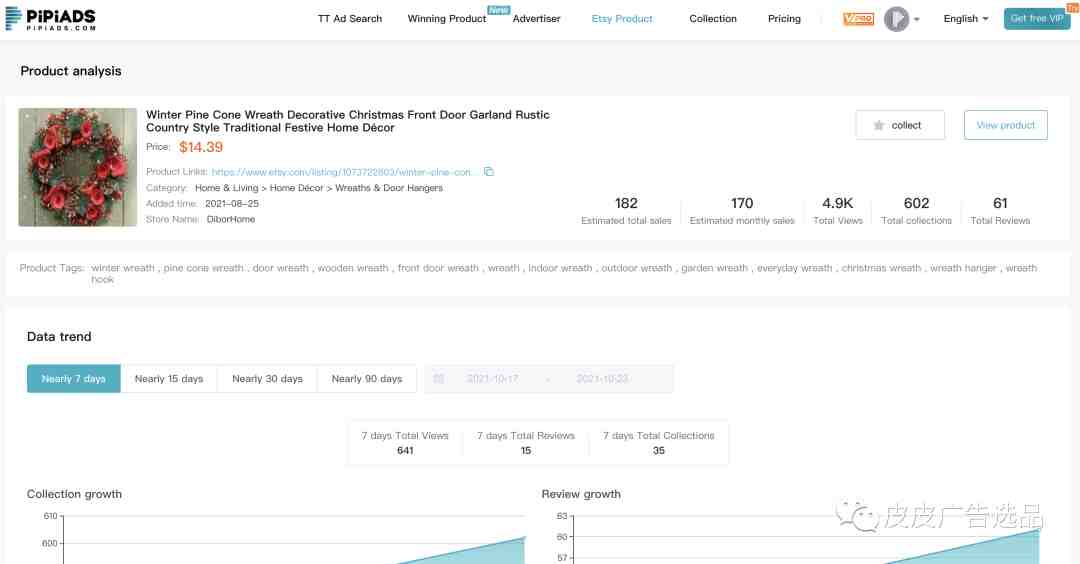Image resolution: width=1080 pixels, height=564 pixels.
Task: Open the Advertiser menu item
Action: point(537,19)
